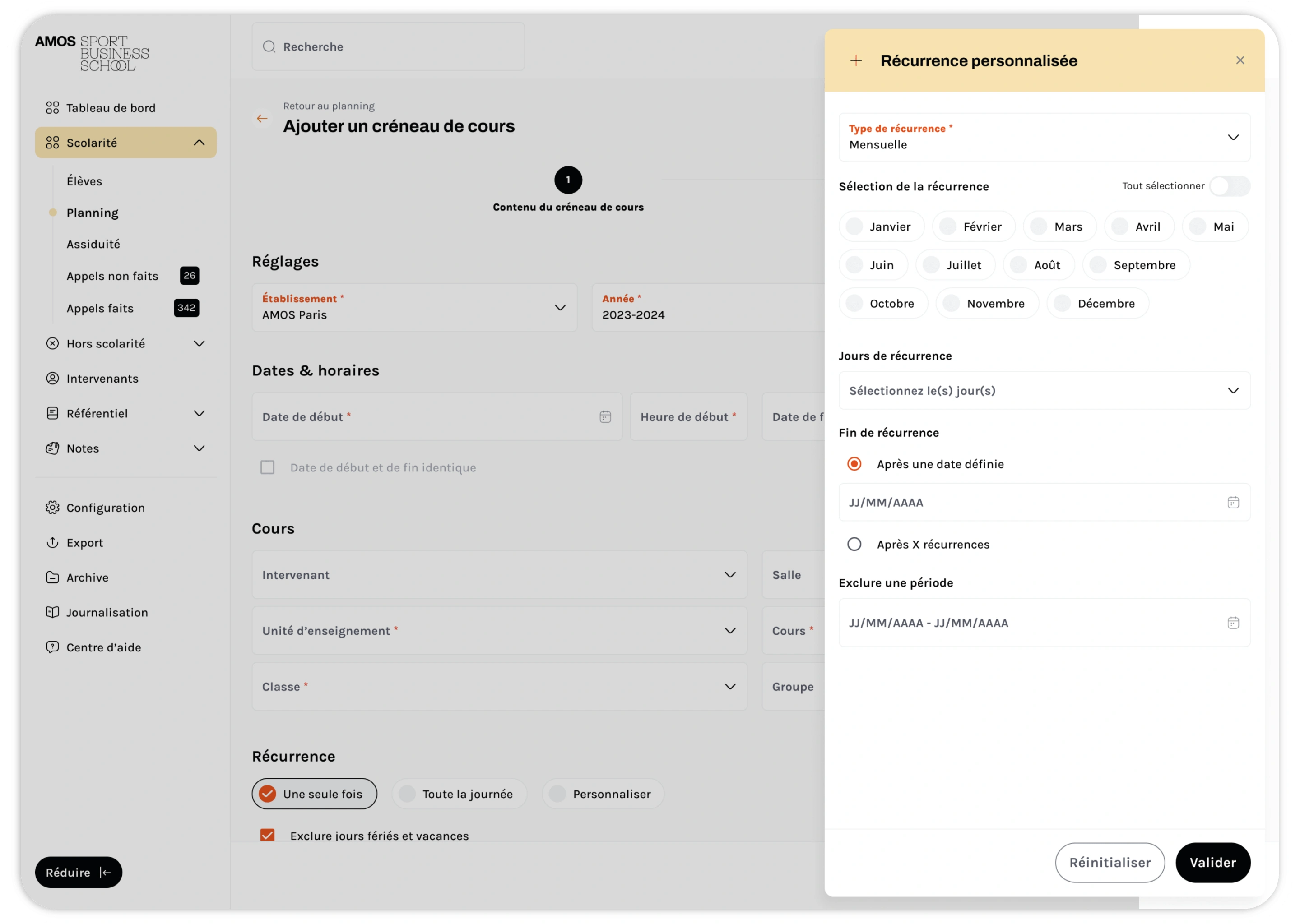This screenshot has height=924, width=1300.
Task: Click the Réinitialiser button
Action: click(1110, 863)
